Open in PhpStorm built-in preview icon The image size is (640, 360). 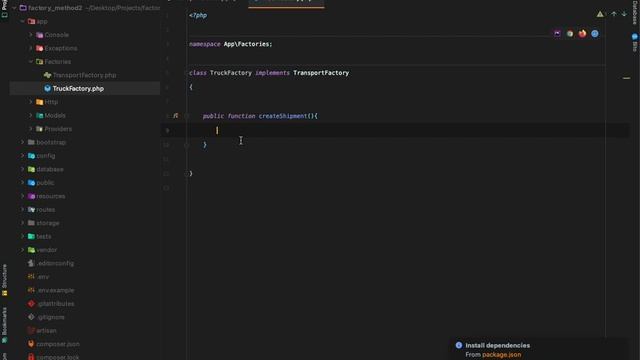click(557, 33)
